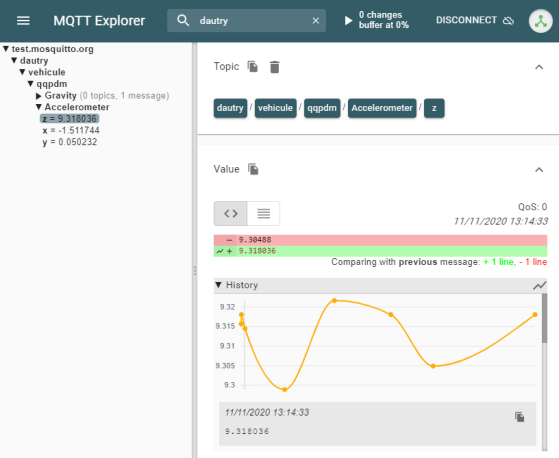The image size is (559, 458).
Task: Switch to formatted lines view toggle
Action: pos(263,213)
